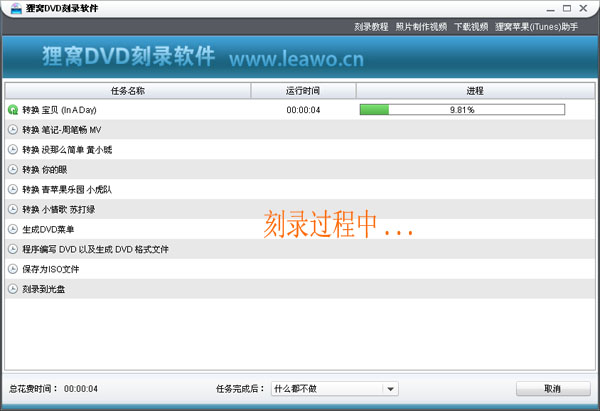Image resolution: width=600 pixels, height=411 pixels.
Task: Click the clock icon beside 转换 小情歌 苏打绿
Action: point(13,209)
